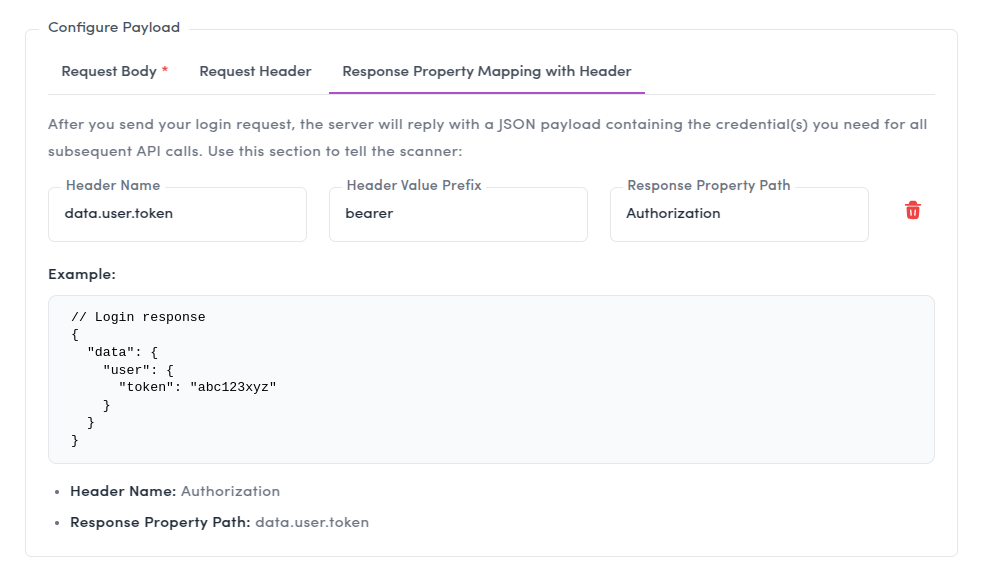Click the Example: heading
Viewport: 984px width, 582px height.
tap(82, 274)
